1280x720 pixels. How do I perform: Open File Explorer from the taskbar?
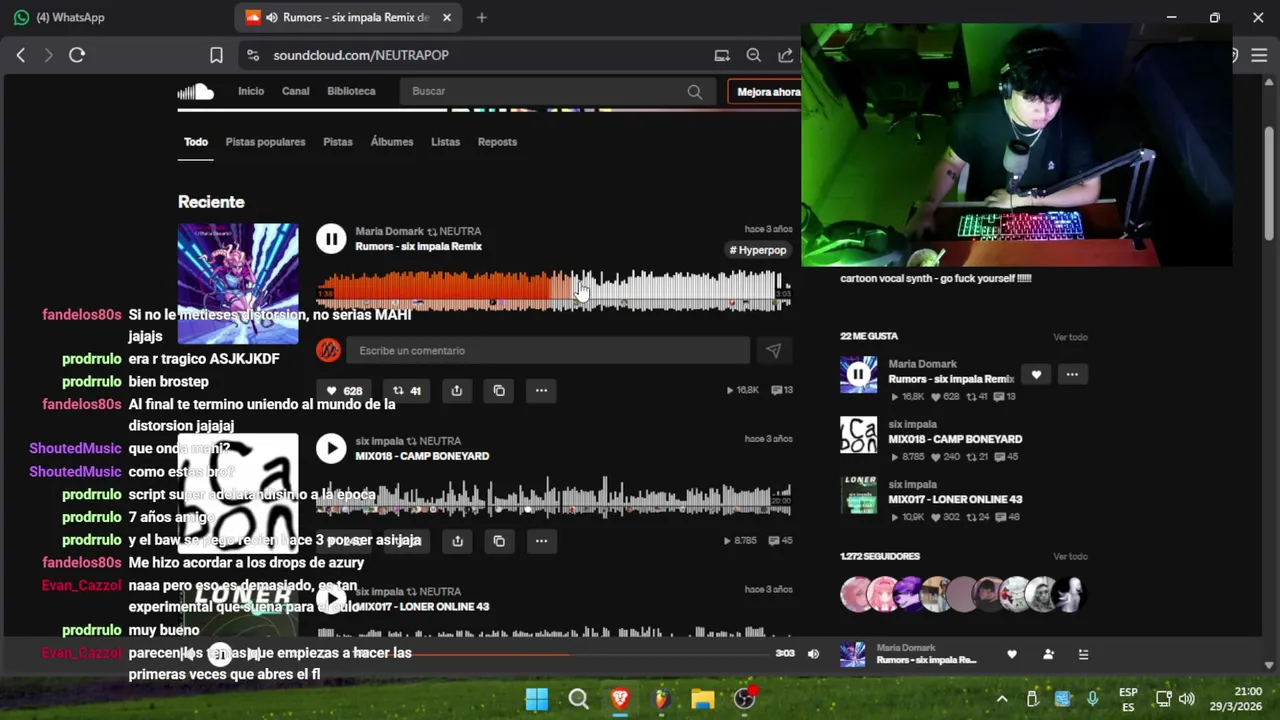tap(703, 699)
